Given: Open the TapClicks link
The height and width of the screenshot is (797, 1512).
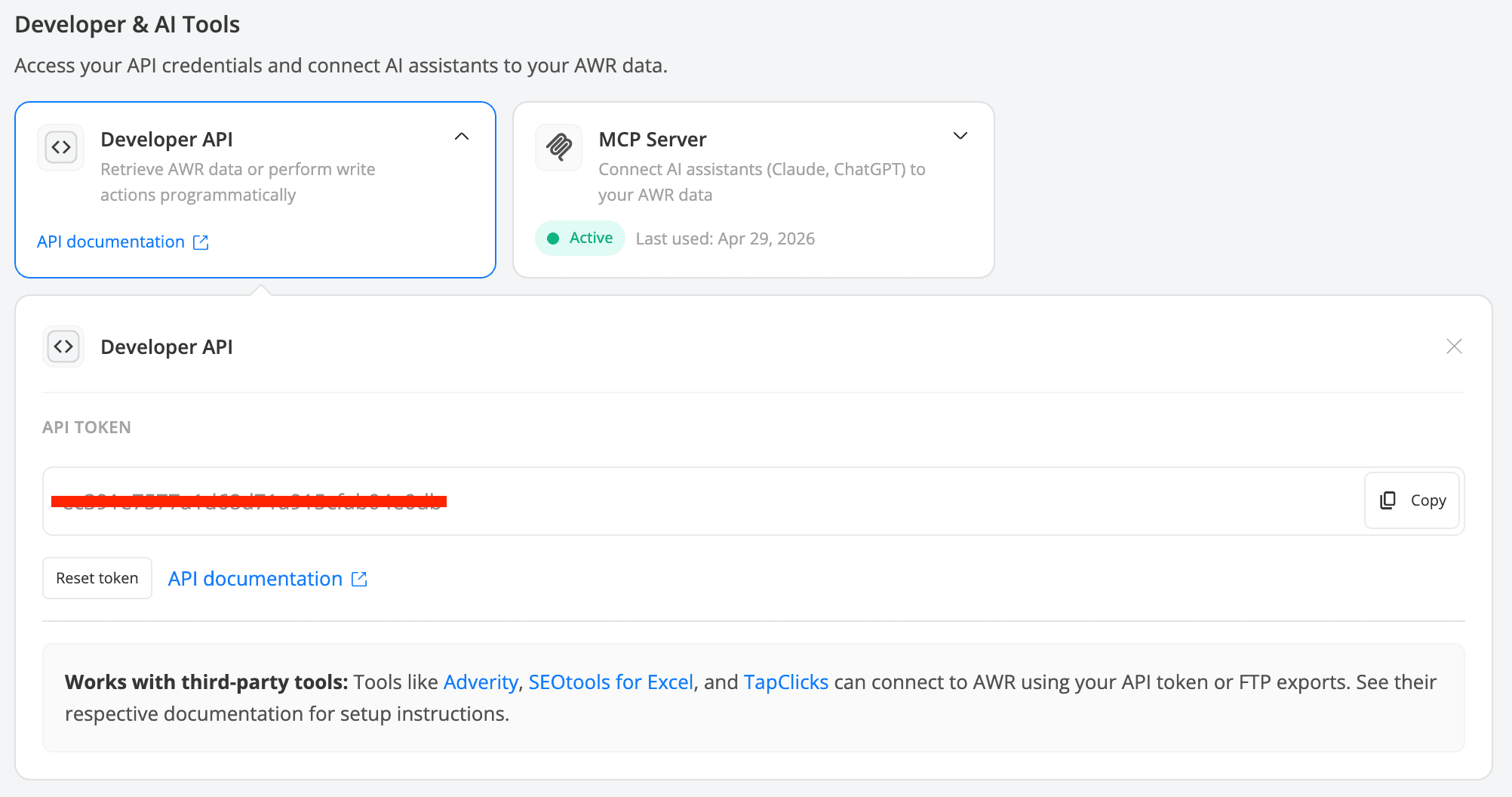Looking at the screenshot, I should (x=785, y=682).
